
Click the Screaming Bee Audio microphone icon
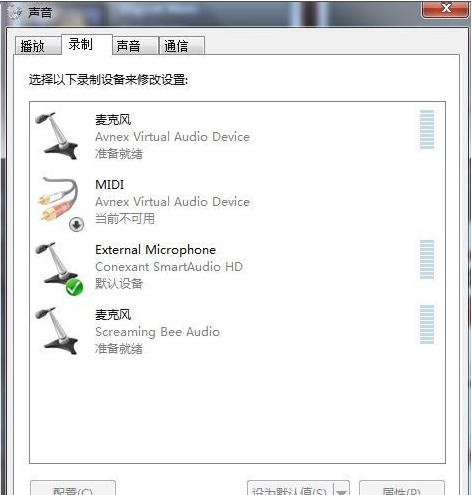coord(57,331)
